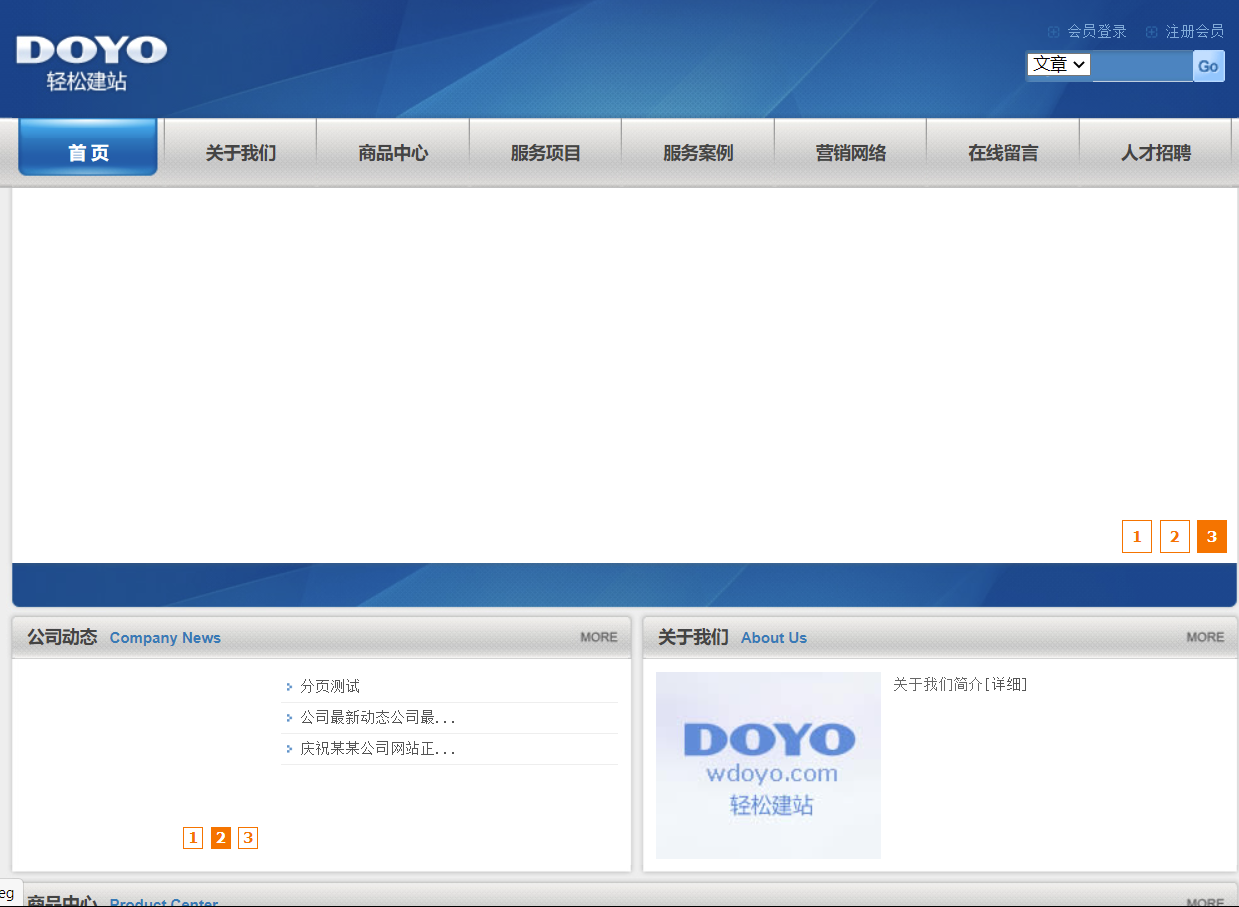Click the arrow bullet beside 庆祝某某公司网站正...
1239x907 pixels.
click(289, 749)
